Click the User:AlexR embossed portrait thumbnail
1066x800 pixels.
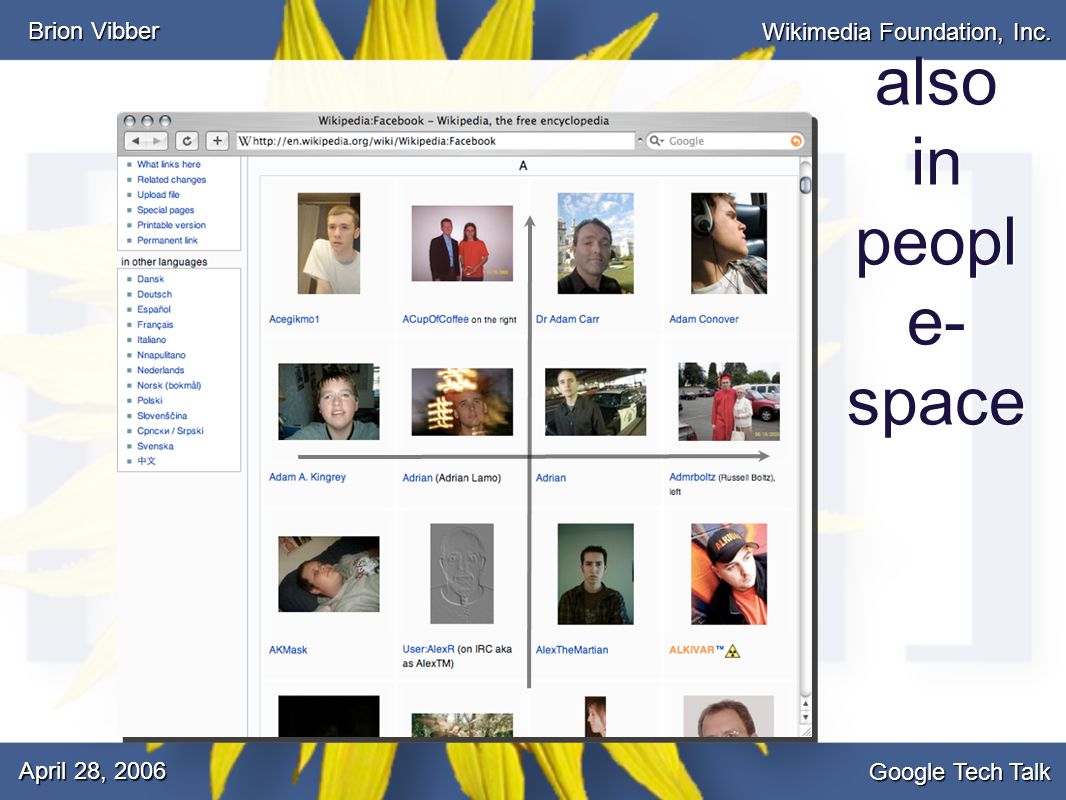(462, 574)
